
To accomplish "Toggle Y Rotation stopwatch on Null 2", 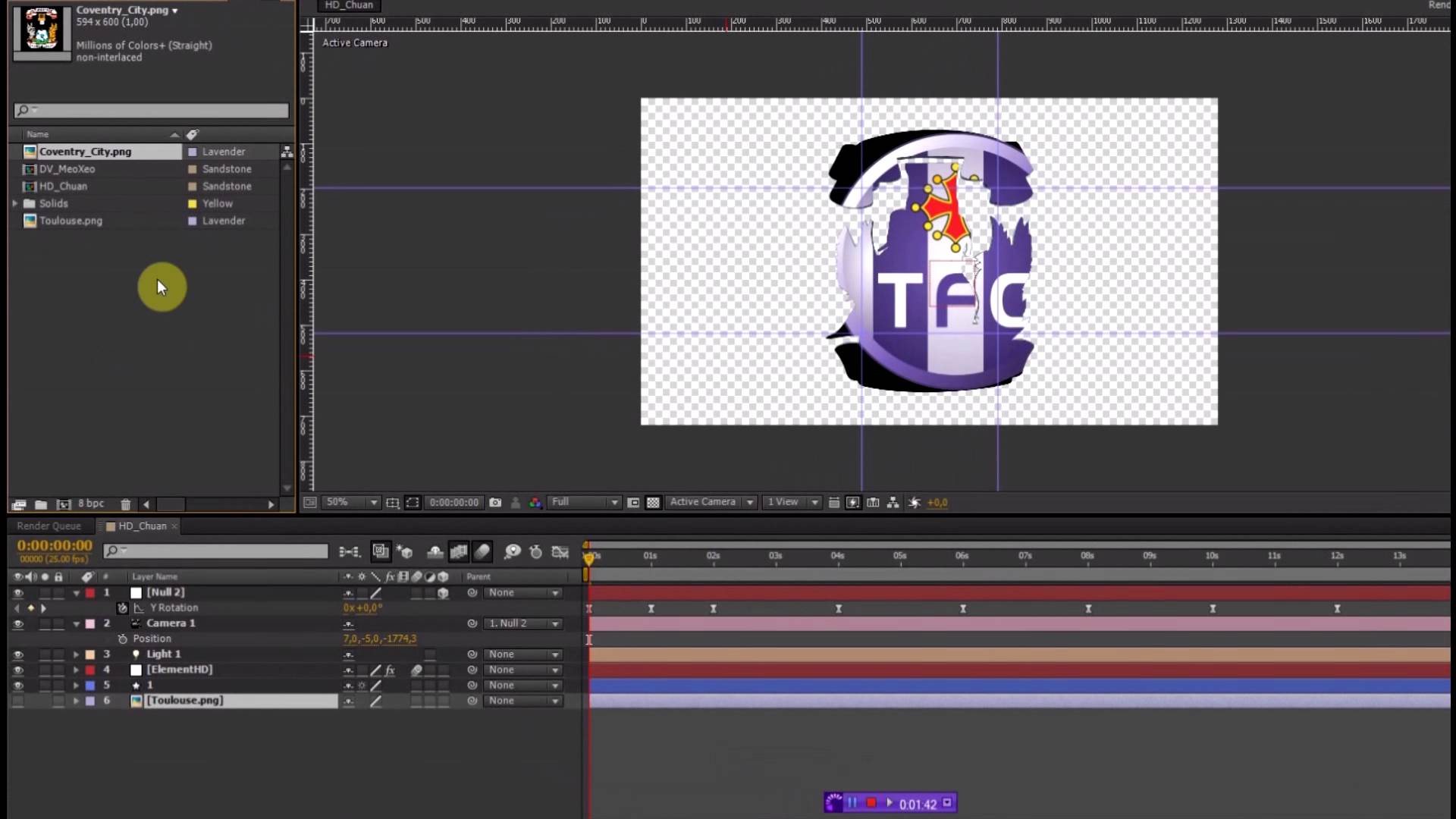I will pyautogui.click(x=122, y=608).
